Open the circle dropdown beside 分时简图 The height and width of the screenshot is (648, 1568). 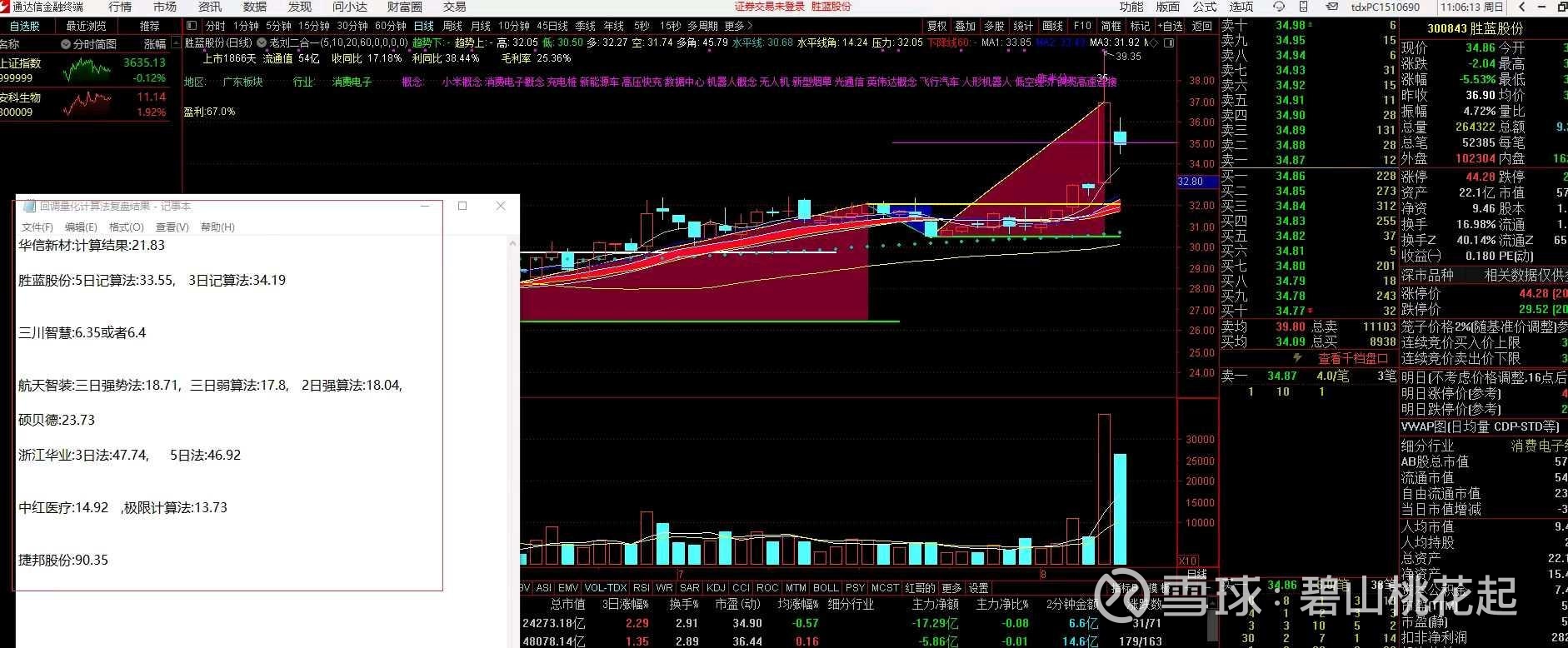(x=66, y=43)
